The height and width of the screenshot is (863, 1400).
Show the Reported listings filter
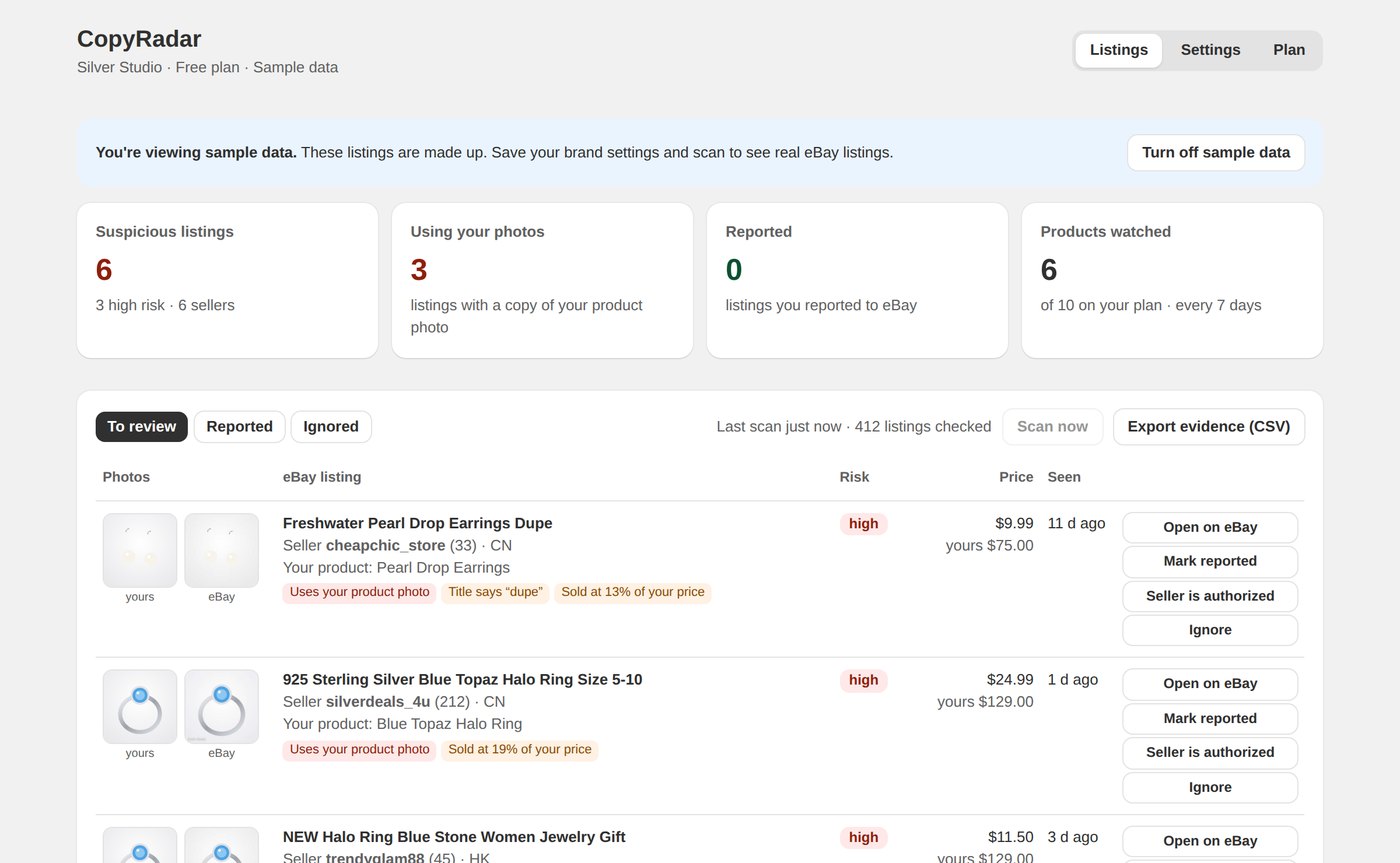(239, 426)
